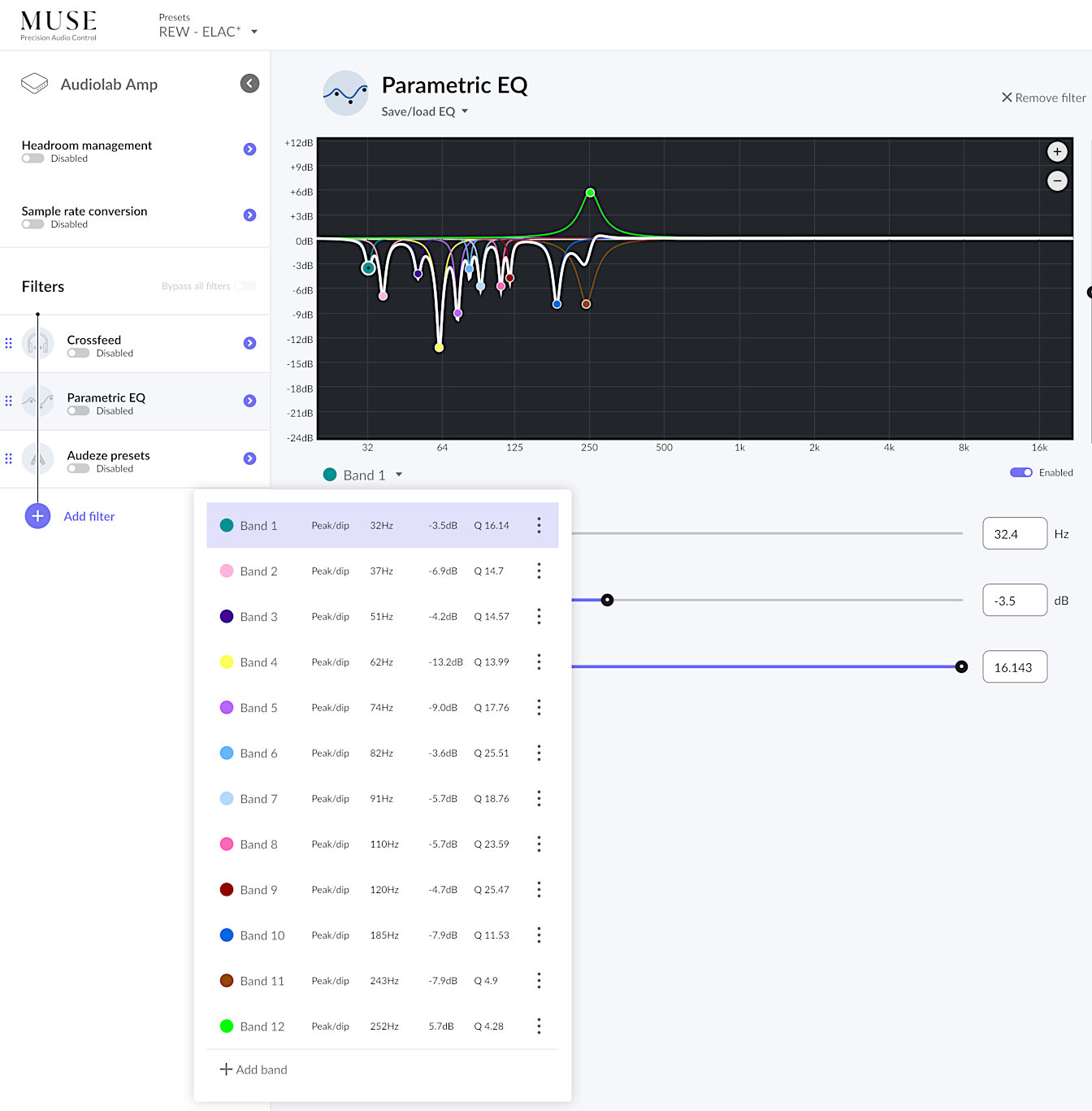Zoom in the EQ graph with plus button

[1057, 152]
